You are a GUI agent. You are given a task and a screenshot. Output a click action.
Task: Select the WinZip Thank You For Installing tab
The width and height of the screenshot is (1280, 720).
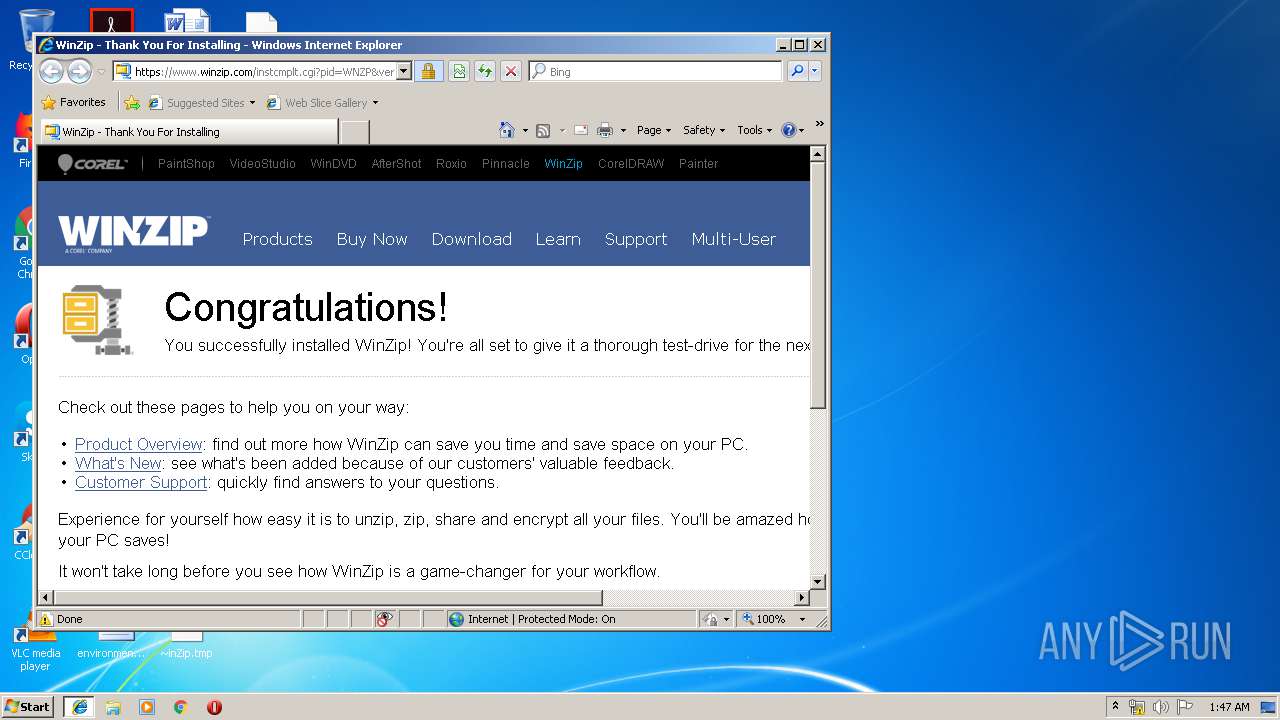click(x=189, y=132)
